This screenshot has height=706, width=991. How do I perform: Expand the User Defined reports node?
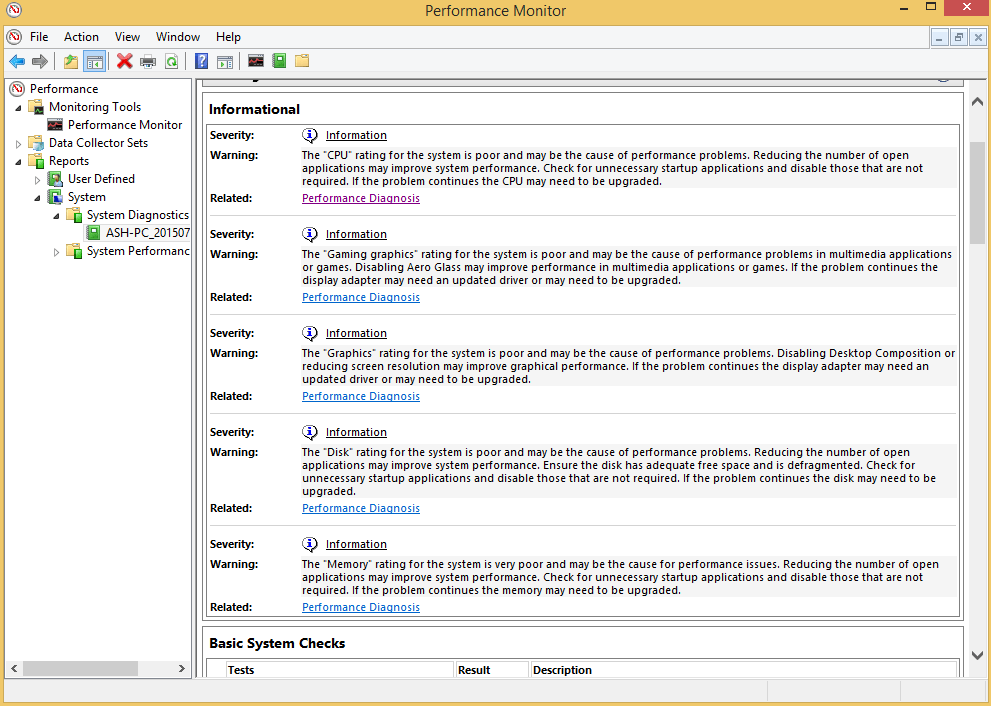tap(38, 179)
